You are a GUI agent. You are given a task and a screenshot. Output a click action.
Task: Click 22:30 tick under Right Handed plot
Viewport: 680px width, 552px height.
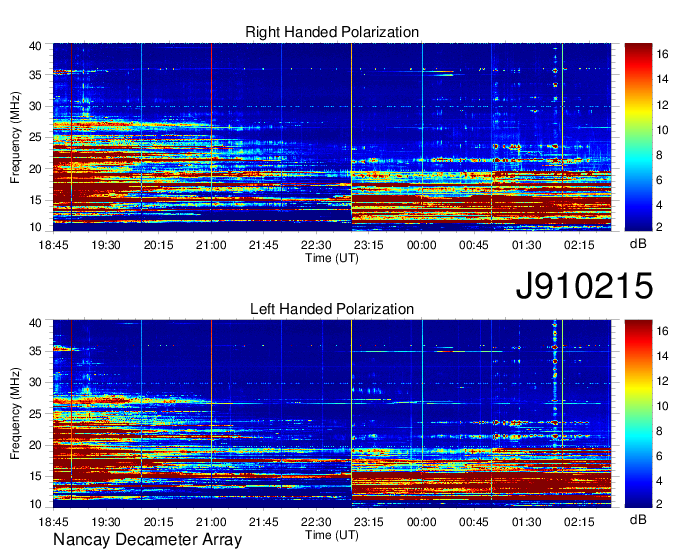(x=316, y=245)
